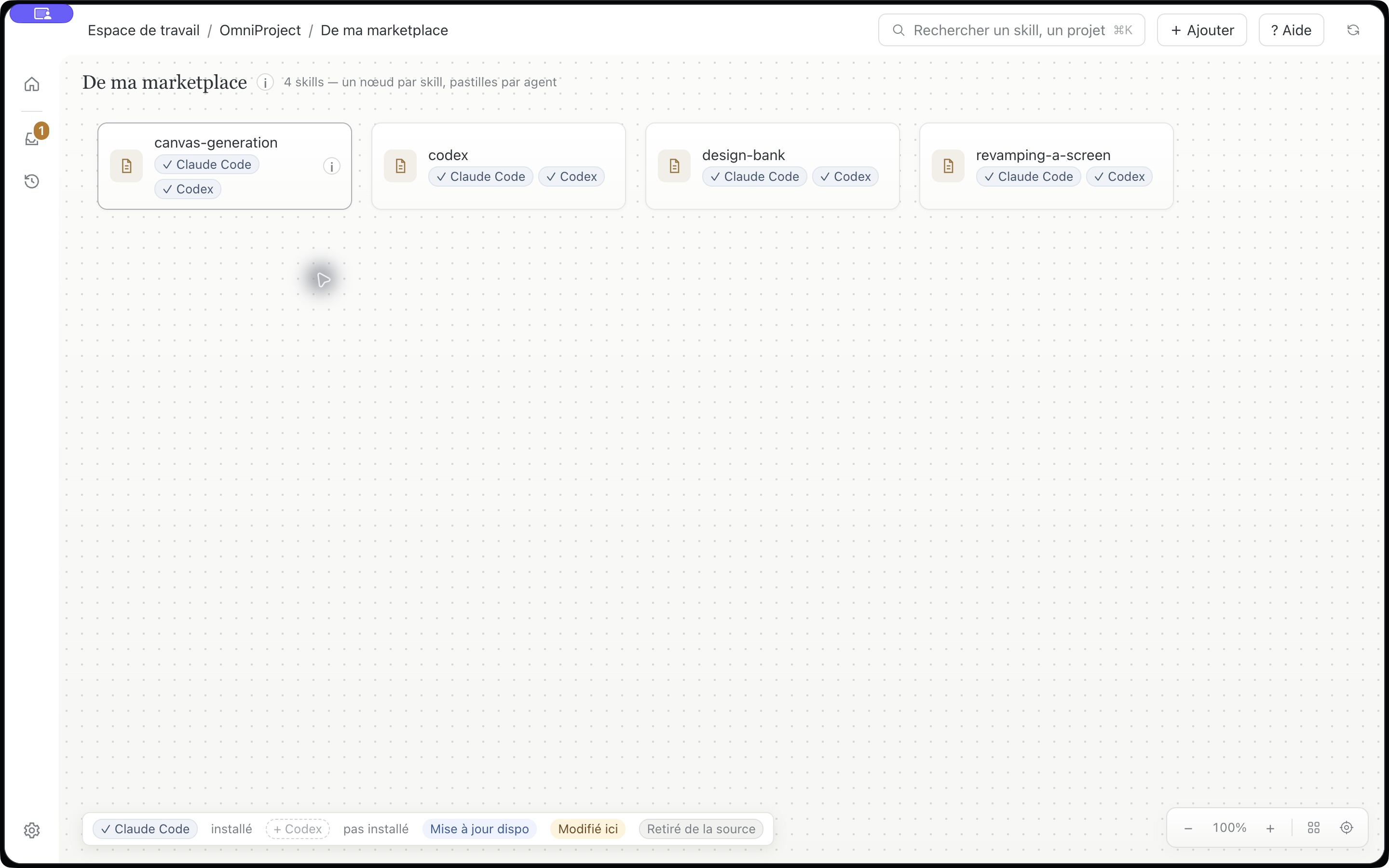Screen dimensions: 1389x868
Task: Open the inbox with notification badge
Action: [31, 138]
